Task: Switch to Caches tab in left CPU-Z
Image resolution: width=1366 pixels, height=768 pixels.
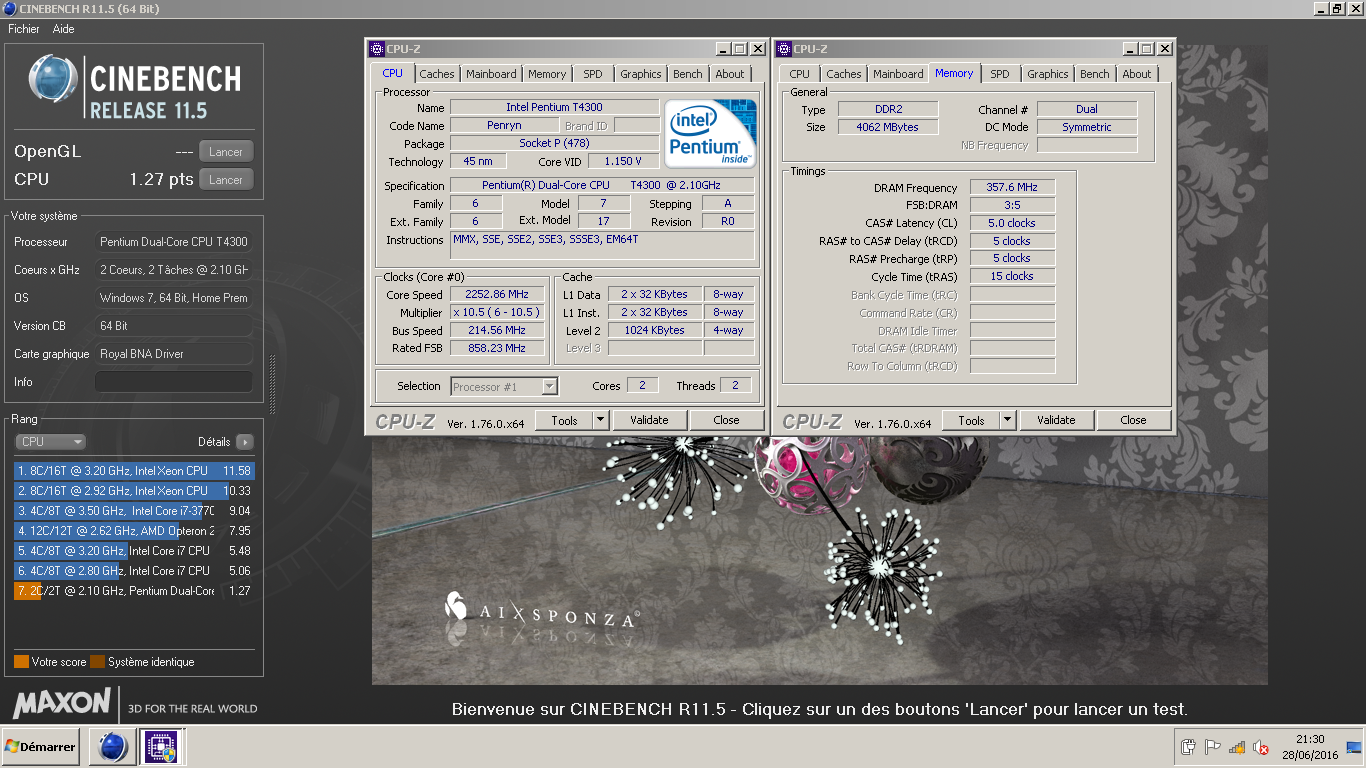Action: click(437, 74)
